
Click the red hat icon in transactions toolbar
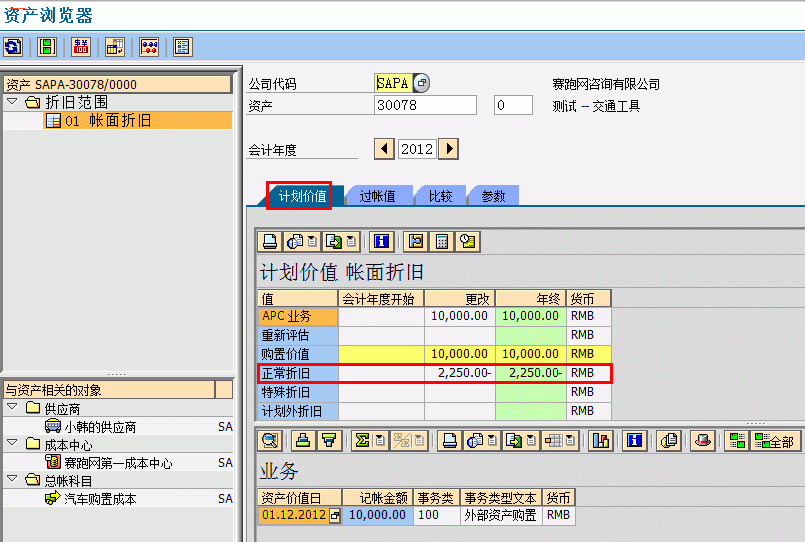click(x=702, y=440)
